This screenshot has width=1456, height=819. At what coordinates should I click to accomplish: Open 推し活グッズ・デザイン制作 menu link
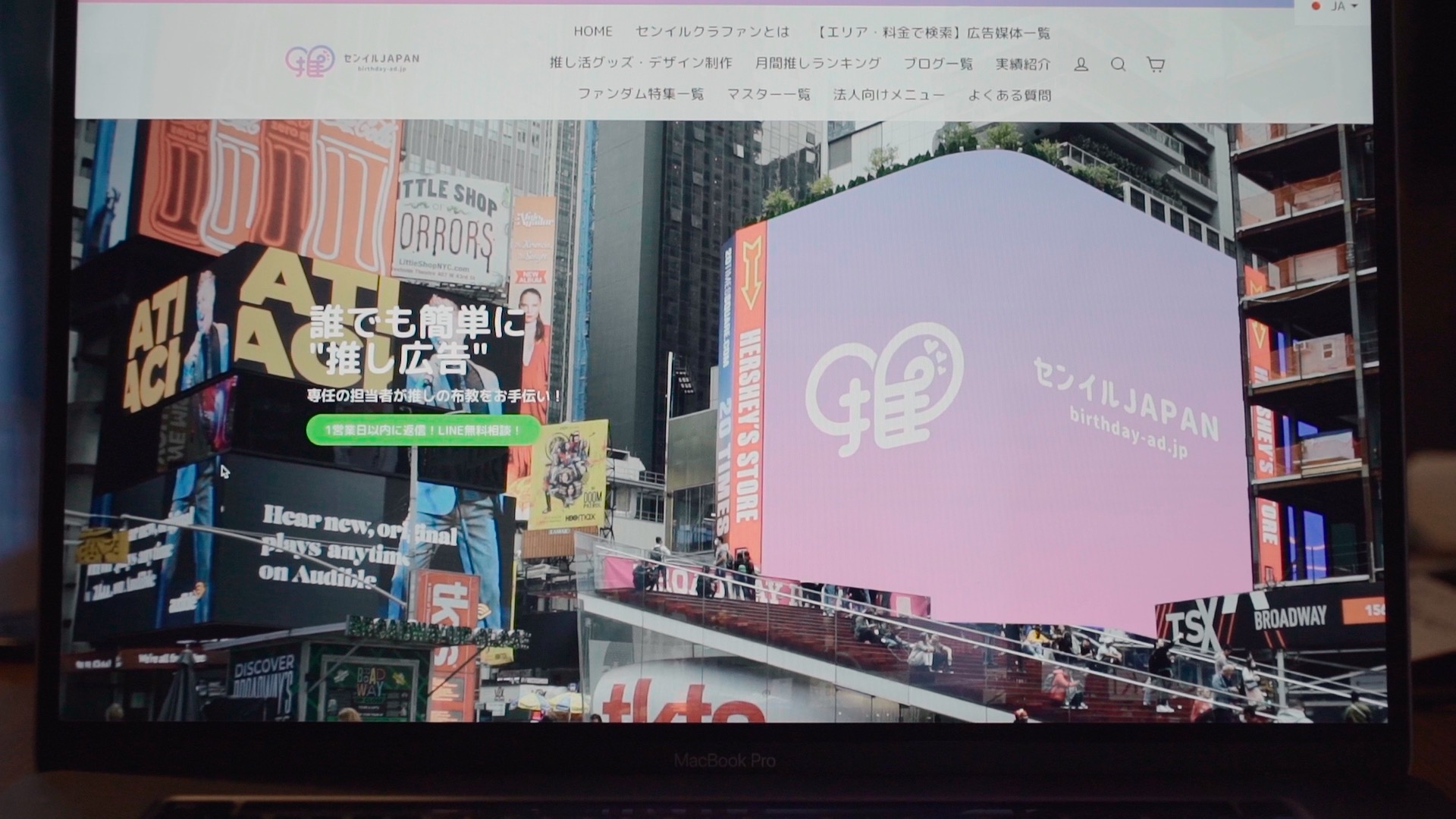click(x=641, y=64)
